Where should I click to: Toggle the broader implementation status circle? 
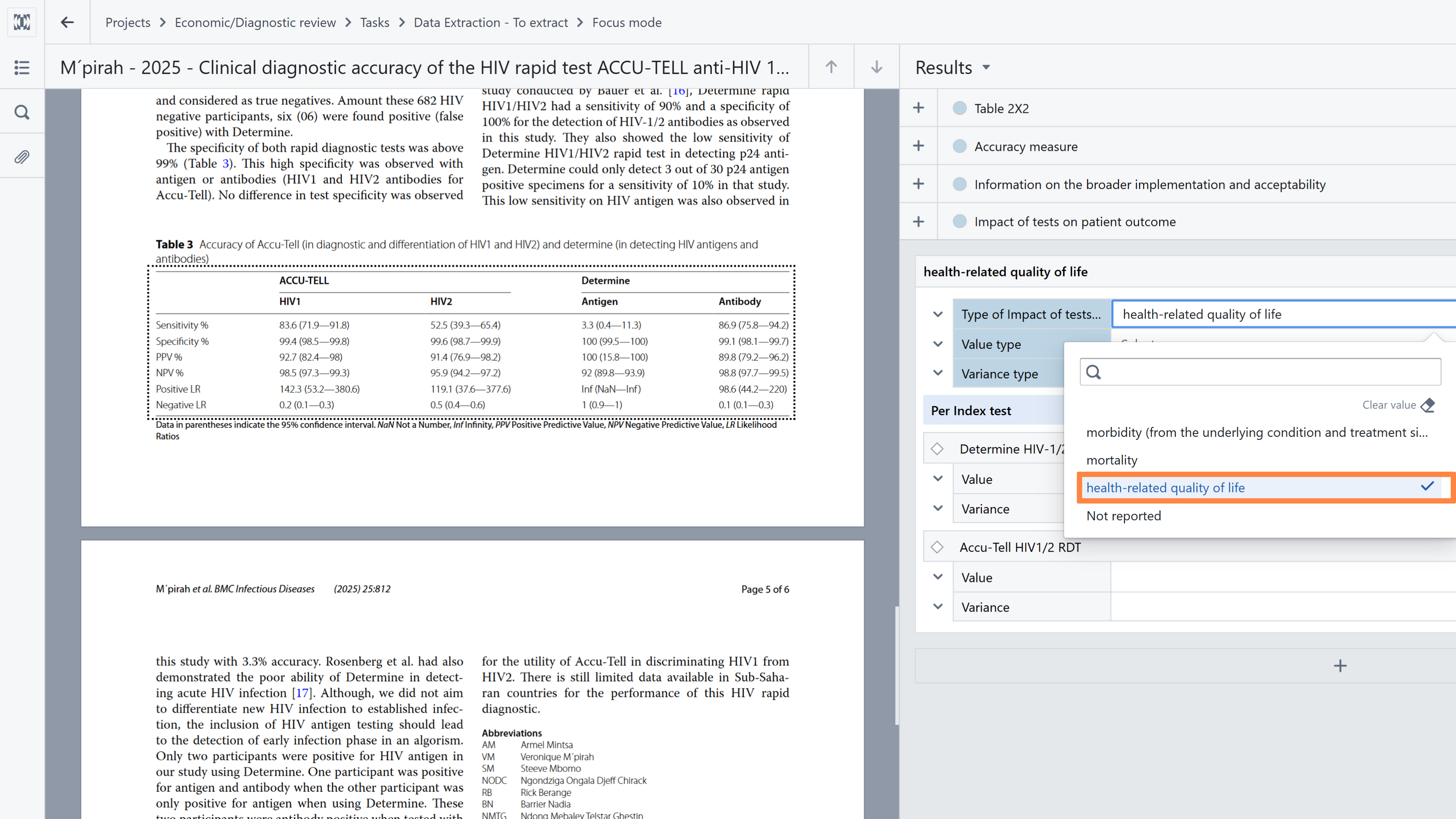click(x=959, y=184)
